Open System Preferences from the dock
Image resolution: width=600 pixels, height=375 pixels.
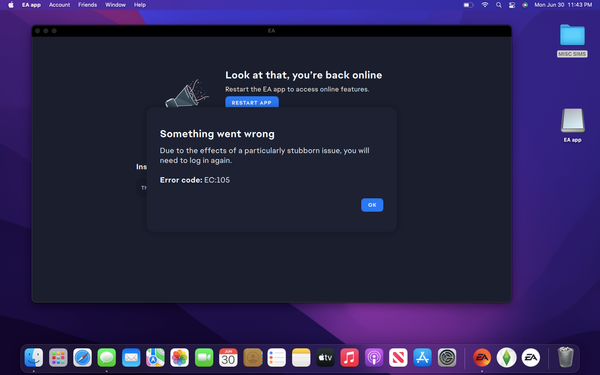point(447,357)
